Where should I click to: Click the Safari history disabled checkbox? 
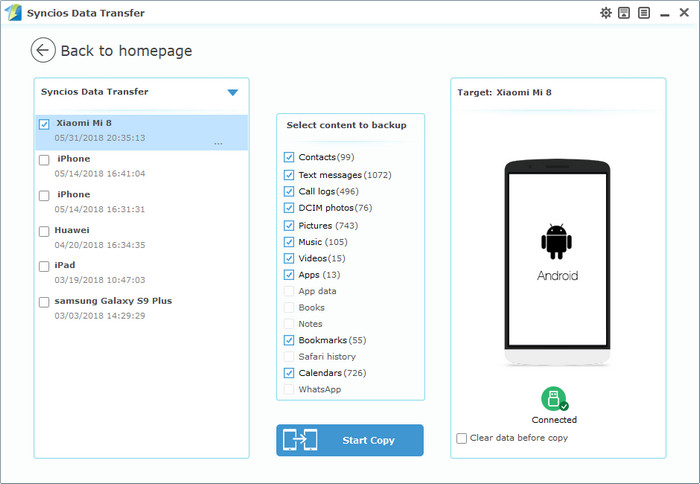pyautogui.click(x=289, y=357)
